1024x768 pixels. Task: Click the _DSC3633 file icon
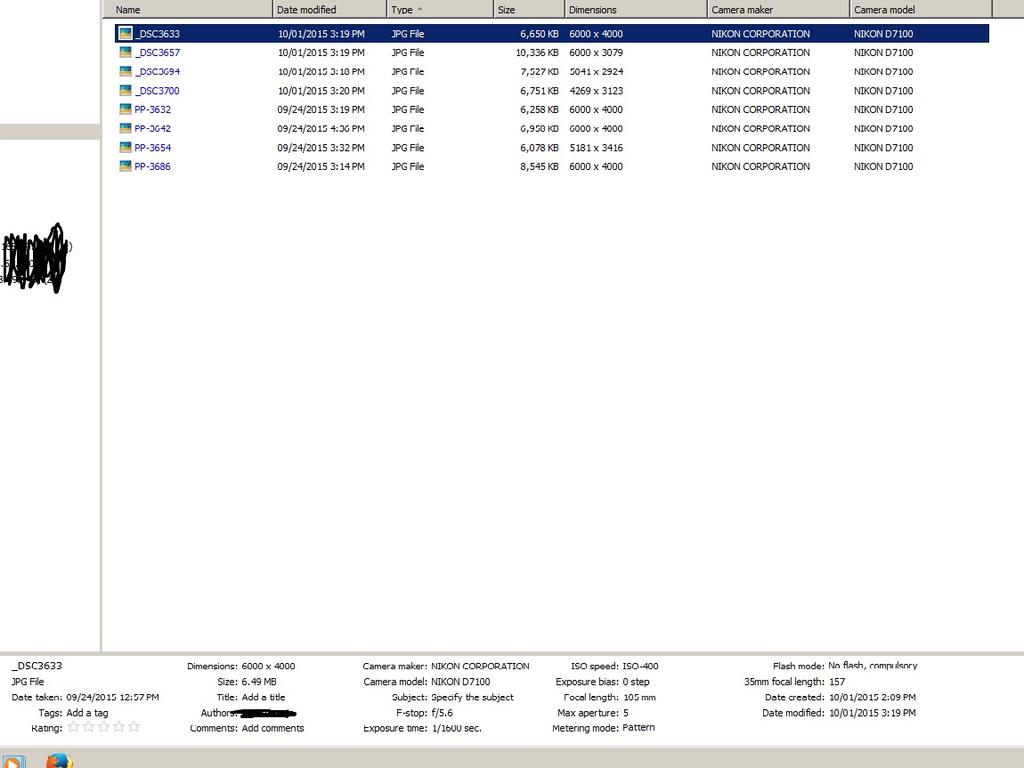pyautogui.click(x=125, y=34)
